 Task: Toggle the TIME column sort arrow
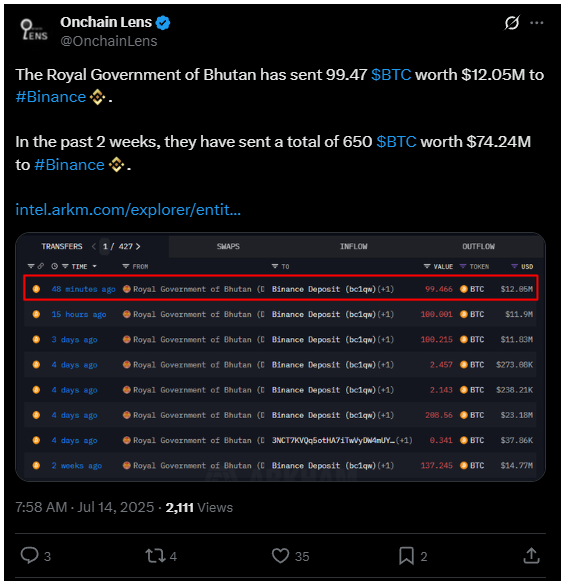click(x=94, y=266)
